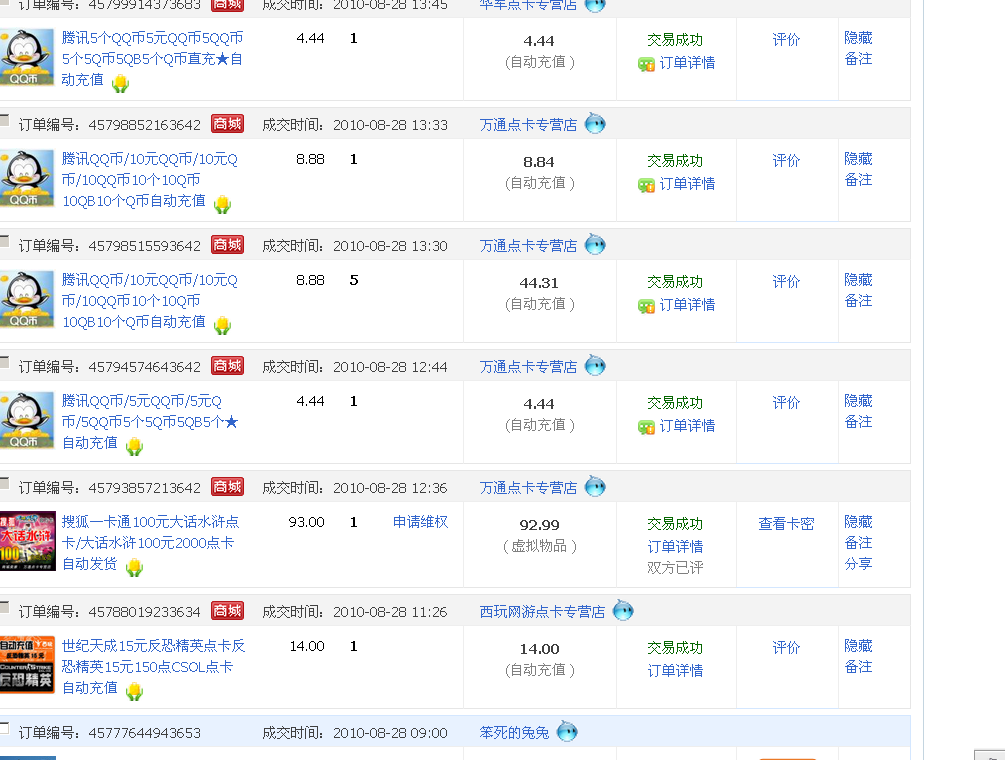Visit 万通点卡专营店 shop from 13:33 order
Image resolution: width=1005 pixels, height=760 pixels.
pos(528,125)
